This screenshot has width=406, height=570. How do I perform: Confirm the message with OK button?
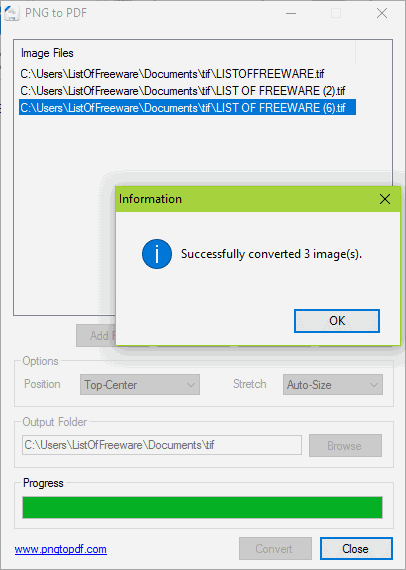pyautogui.click(x=337, y=321)
